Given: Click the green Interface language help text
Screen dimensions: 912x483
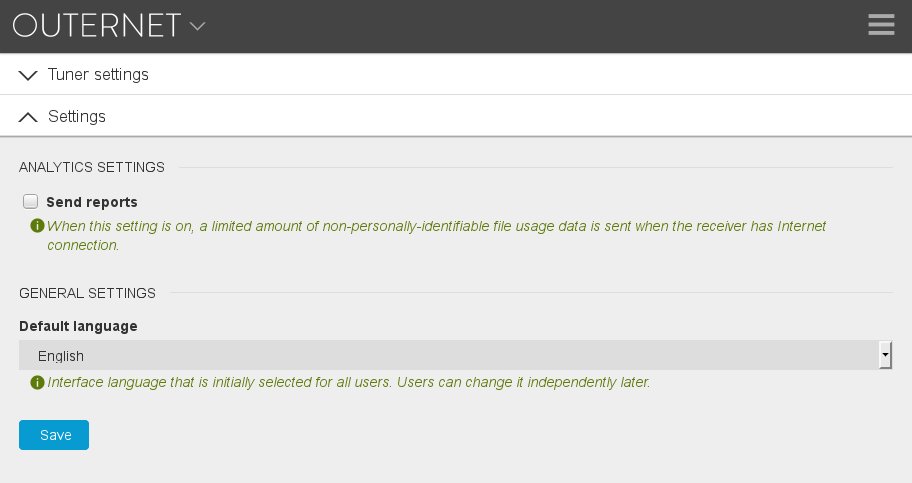Looking at the screenshot, I should click(x=348, y=382).
